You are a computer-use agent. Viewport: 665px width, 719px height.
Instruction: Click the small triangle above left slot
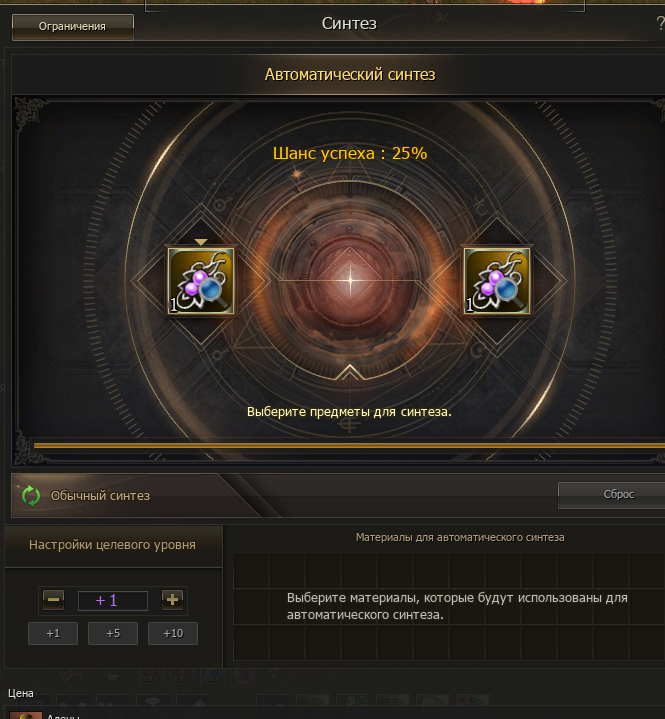(x=201, y=242)
